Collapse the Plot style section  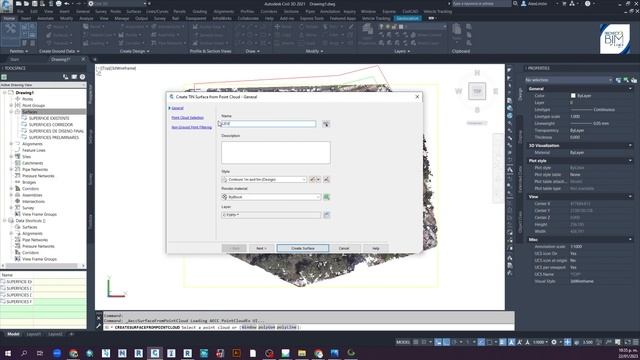click(631, 160)
